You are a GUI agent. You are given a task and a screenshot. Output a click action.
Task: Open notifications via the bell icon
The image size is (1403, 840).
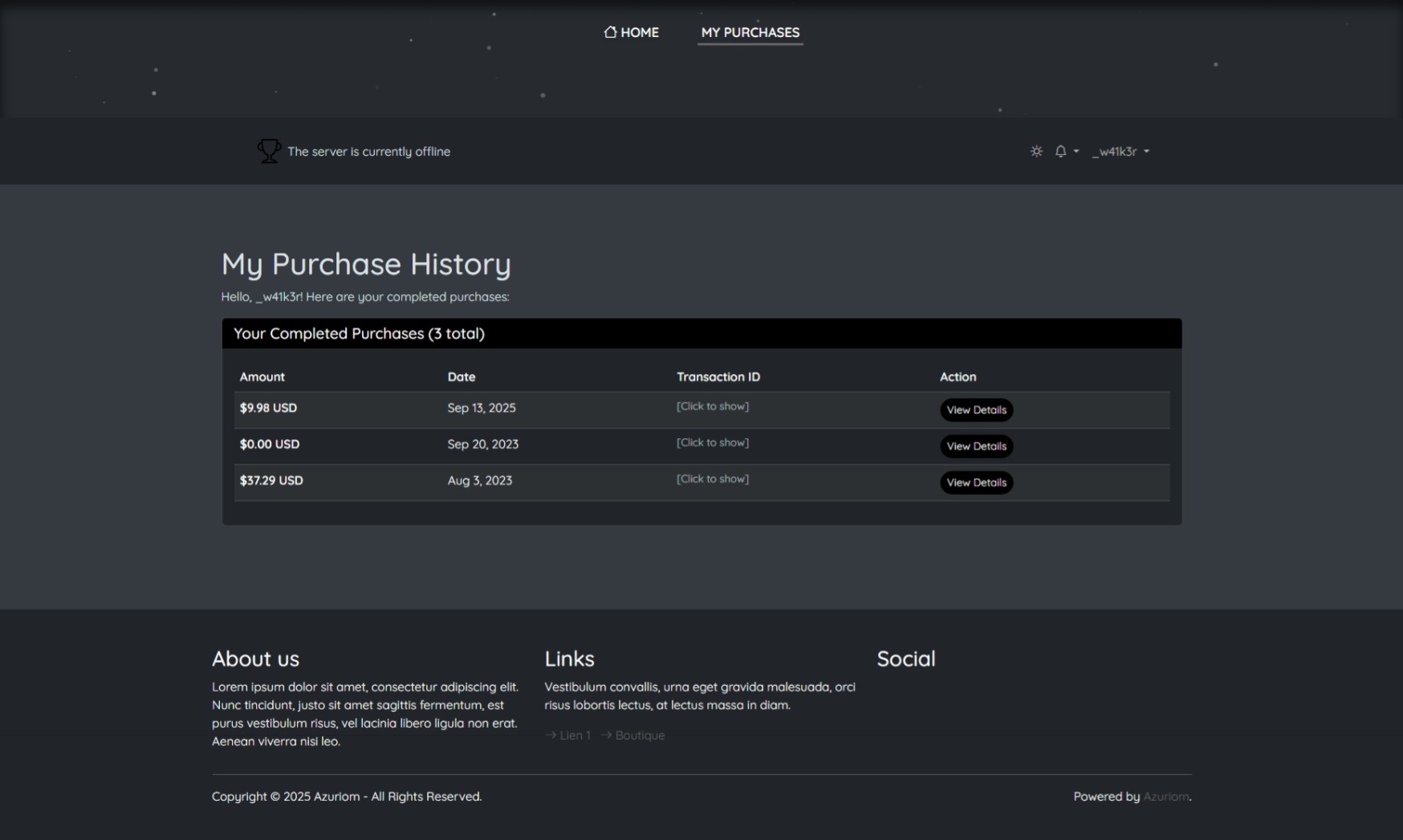coord(1061,151)
